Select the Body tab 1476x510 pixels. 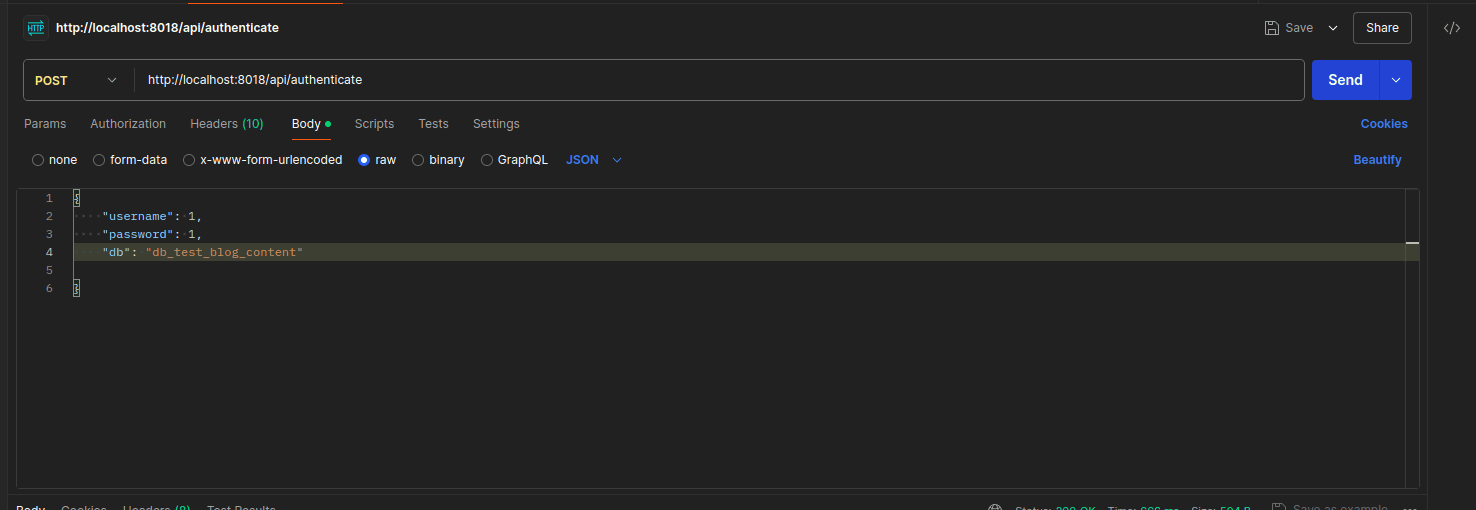tap(311, 124)
